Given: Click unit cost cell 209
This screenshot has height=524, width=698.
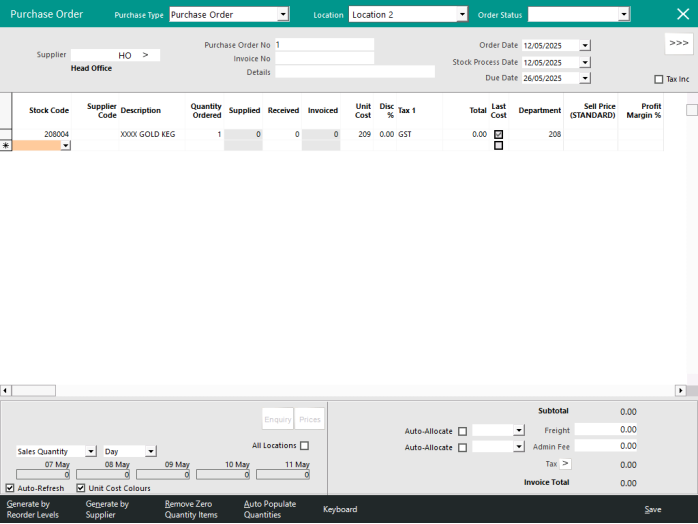Looking at the screenshot, I should click(x=357, y=134).
